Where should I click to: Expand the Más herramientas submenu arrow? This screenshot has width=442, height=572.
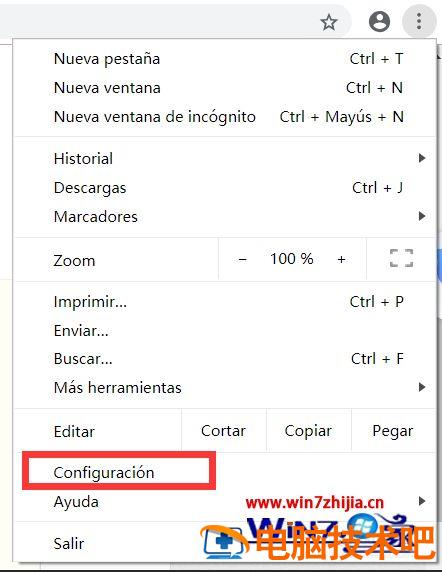click(x=422, y=387)
